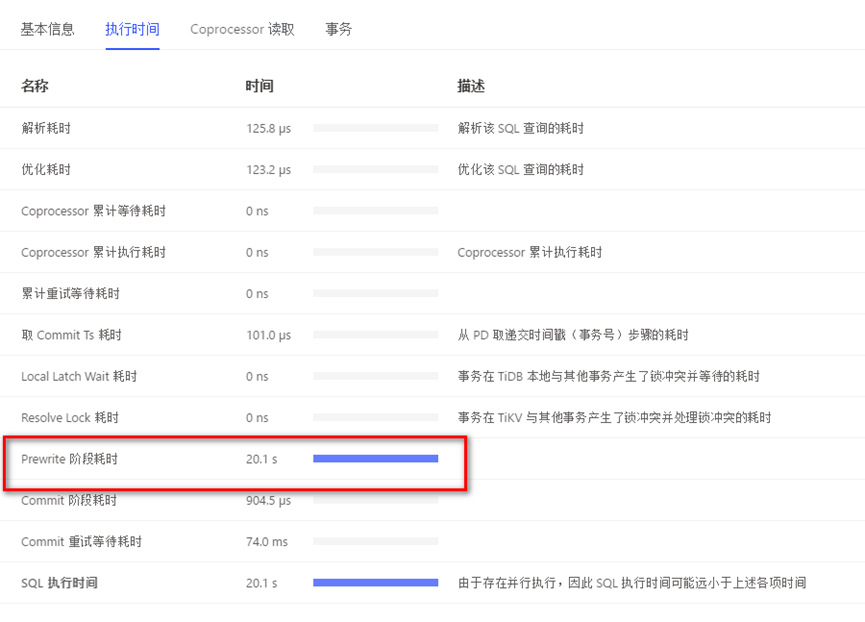Open the Coprocessor 读取 tab
The width and height of the screenshot is (865, 622).
click(242, 29)
